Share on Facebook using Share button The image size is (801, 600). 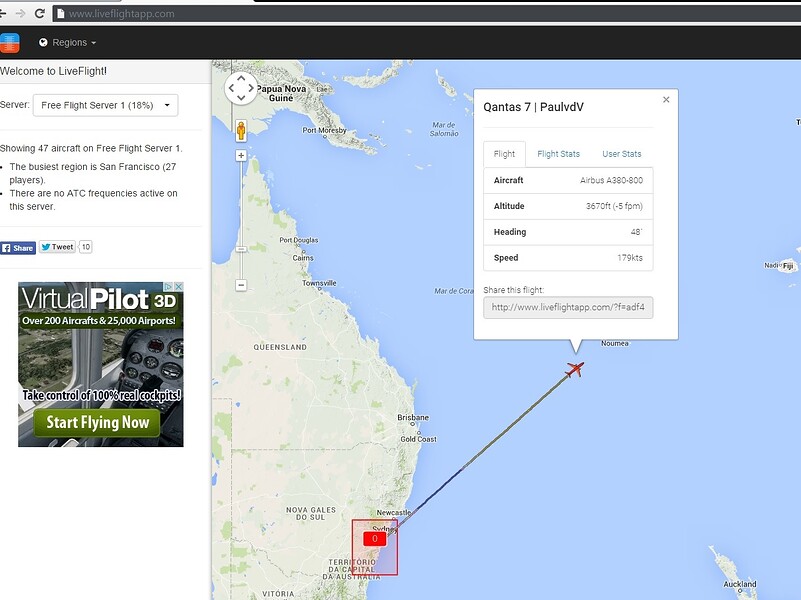click(18, 248)
